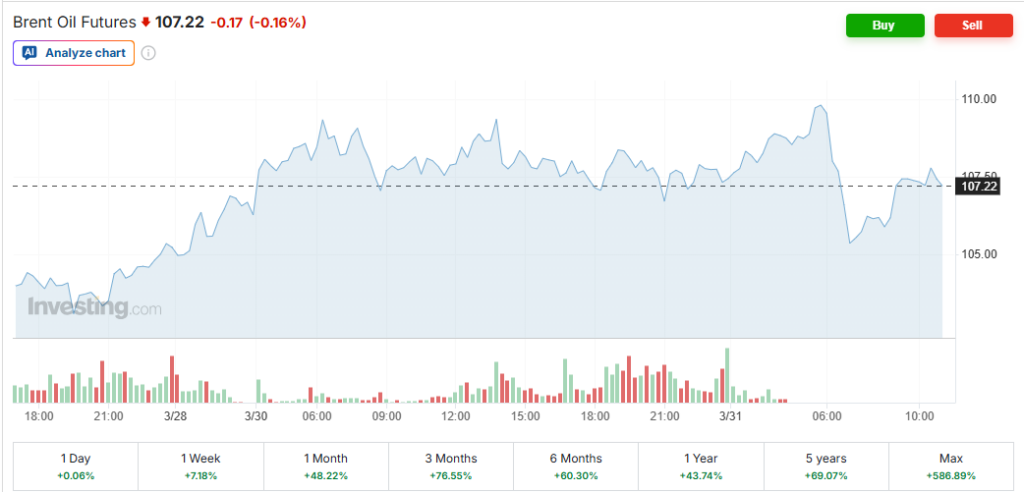This screenshot has height=492, width=1024.
Task: Click the 3/30 date marker on time axis
Action: pos(255,416)
